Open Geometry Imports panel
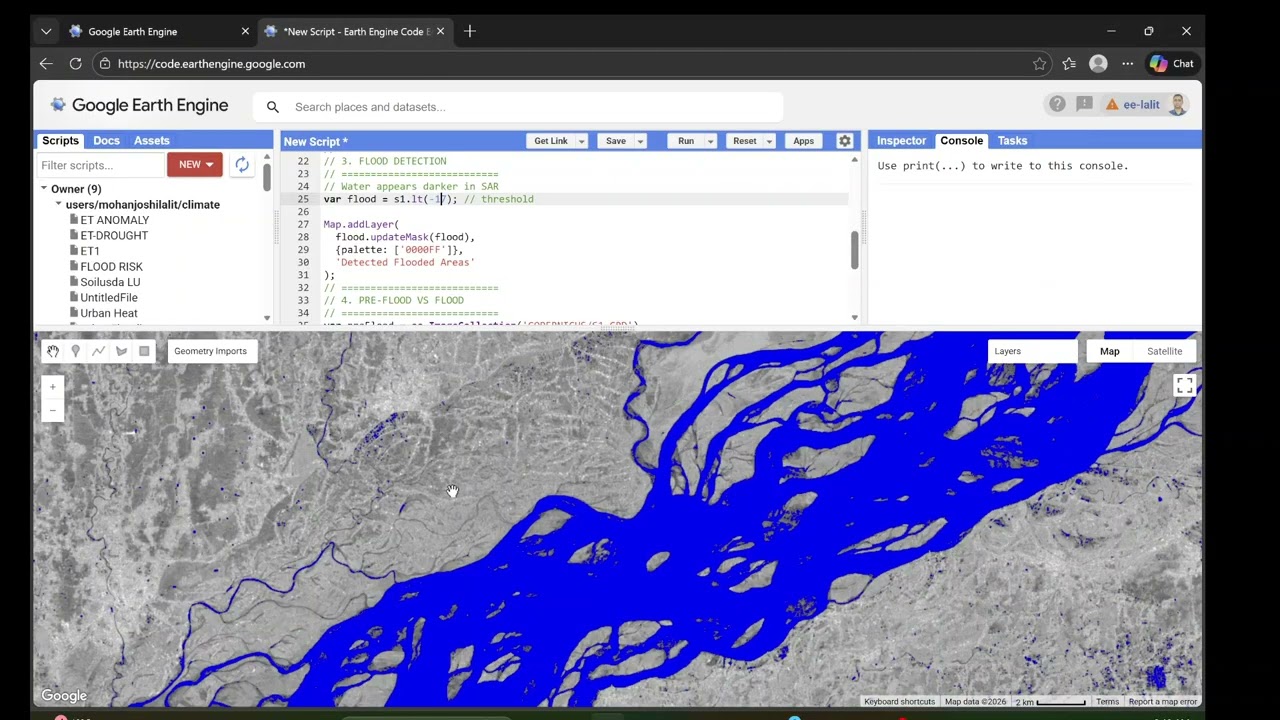 point(210,351)
